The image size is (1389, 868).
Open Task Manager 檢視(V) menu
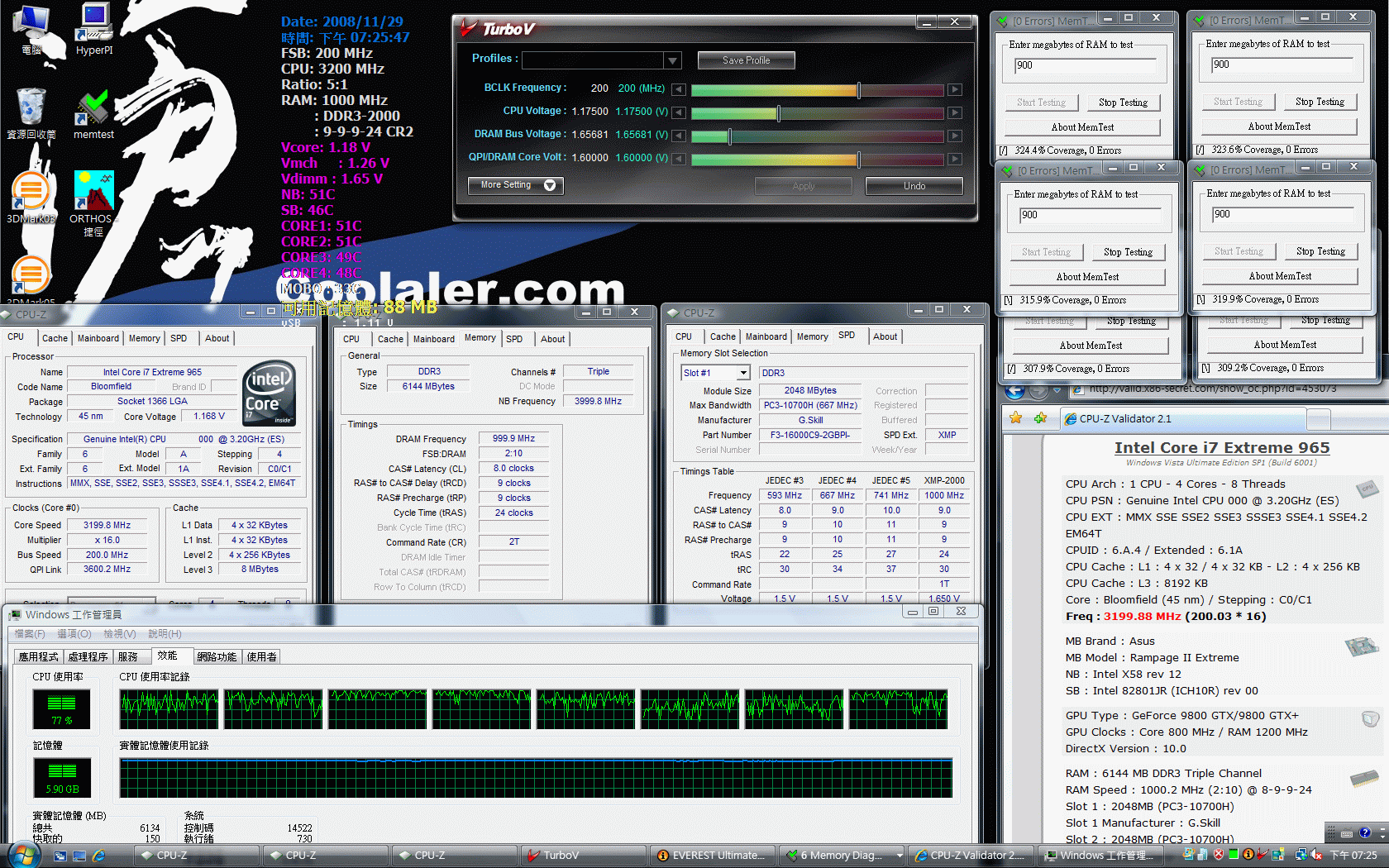[x=119, y=634]
